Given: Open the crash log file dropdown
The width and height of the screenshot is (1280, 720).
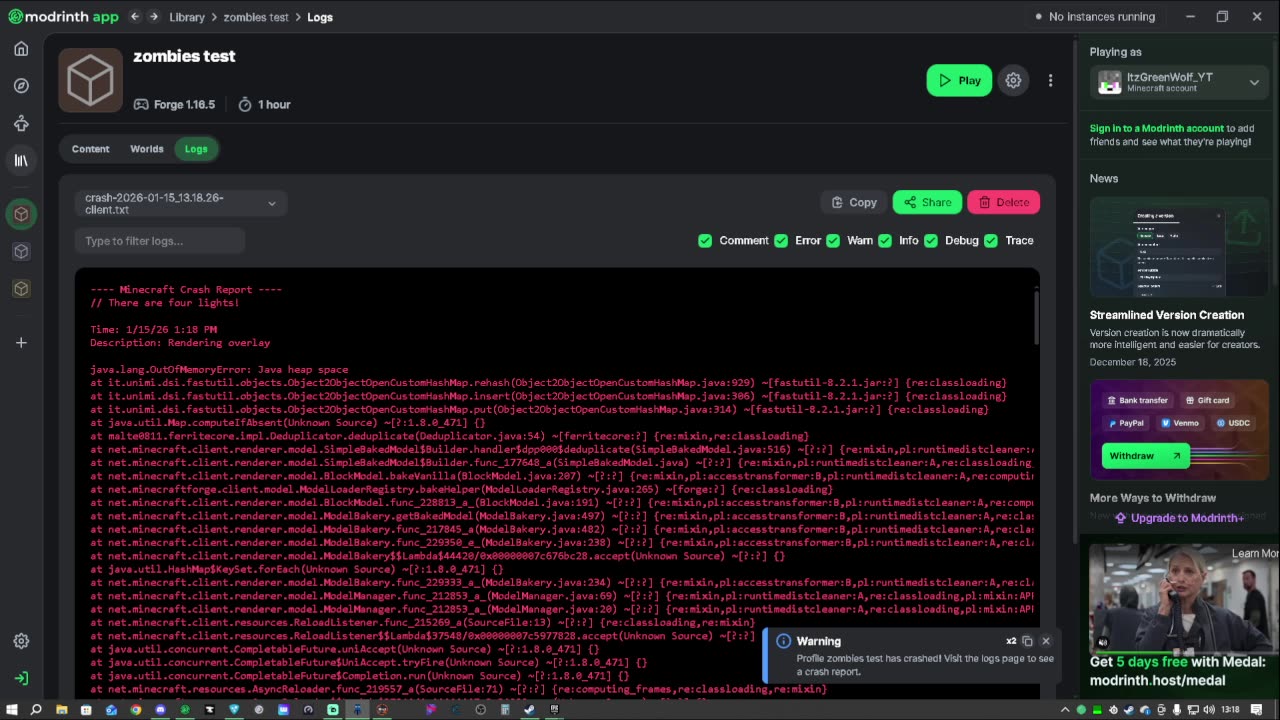Looking at the screenshot, I should [181, 204].
